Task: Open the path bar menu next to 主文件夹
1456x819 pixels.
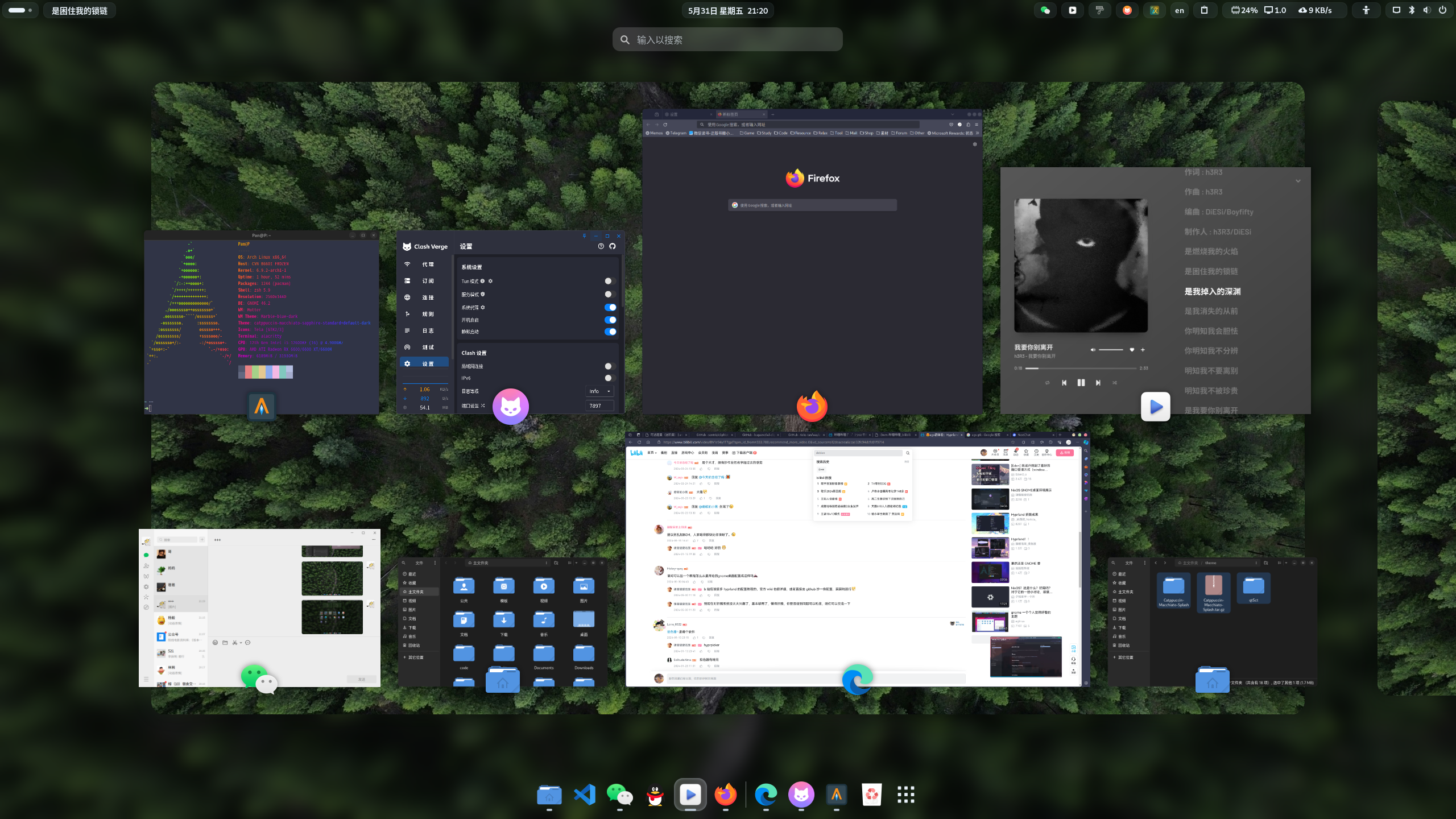Action: point(547,563)
